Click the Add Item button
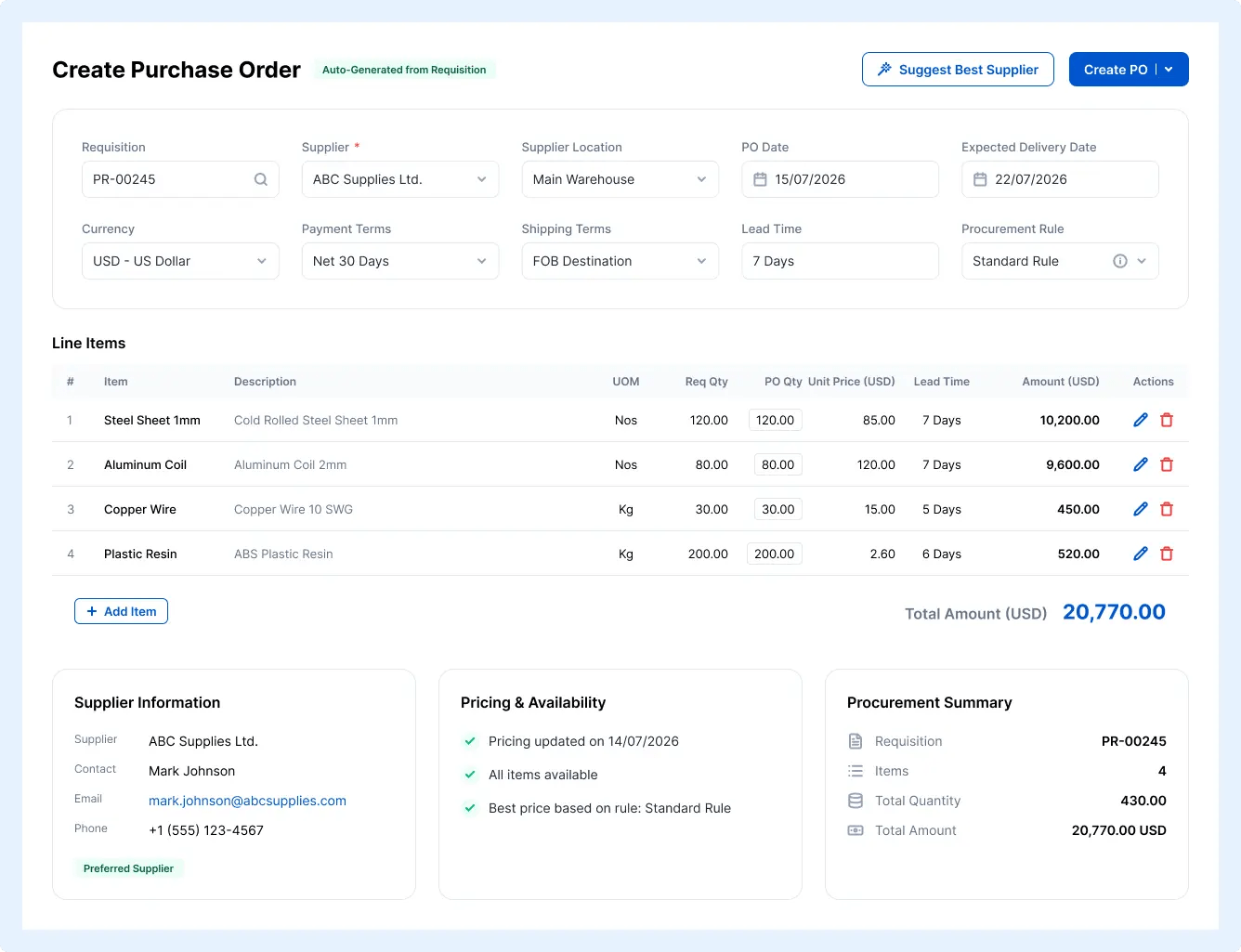The width and height of the screenshot is (1241, 952). click(121, 611)
